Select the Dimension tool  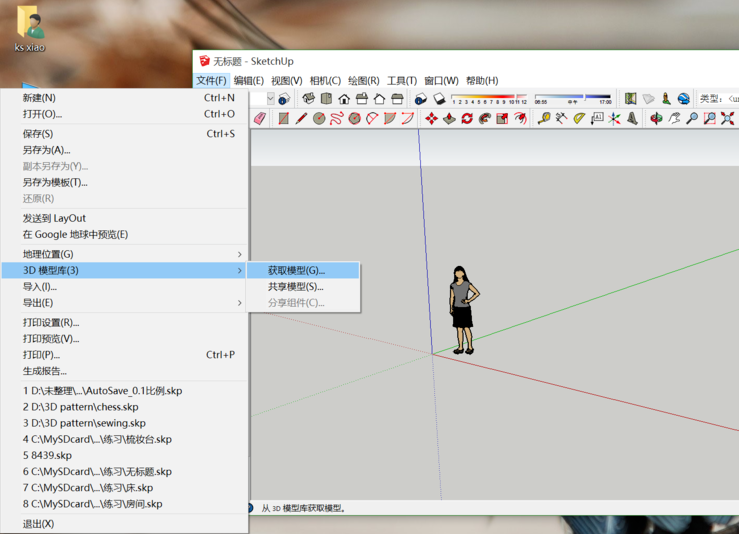(561, 118)
